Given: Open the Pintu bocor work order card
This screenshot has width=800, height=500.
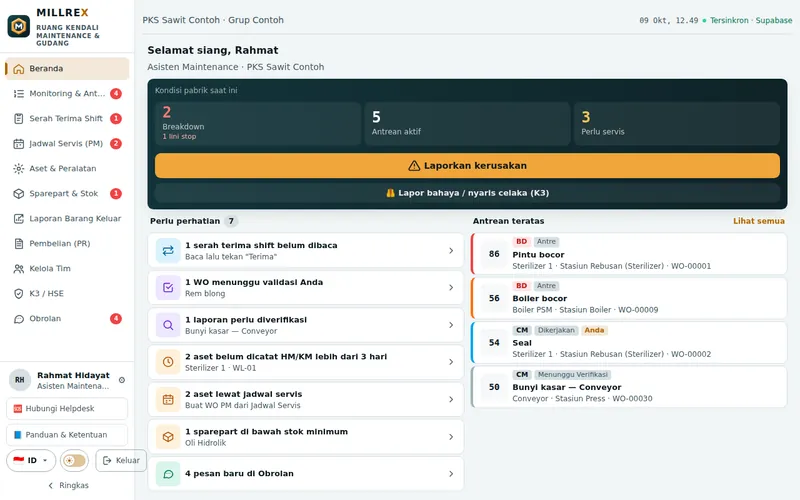Looking at the screenshot, I should point(629,254).
